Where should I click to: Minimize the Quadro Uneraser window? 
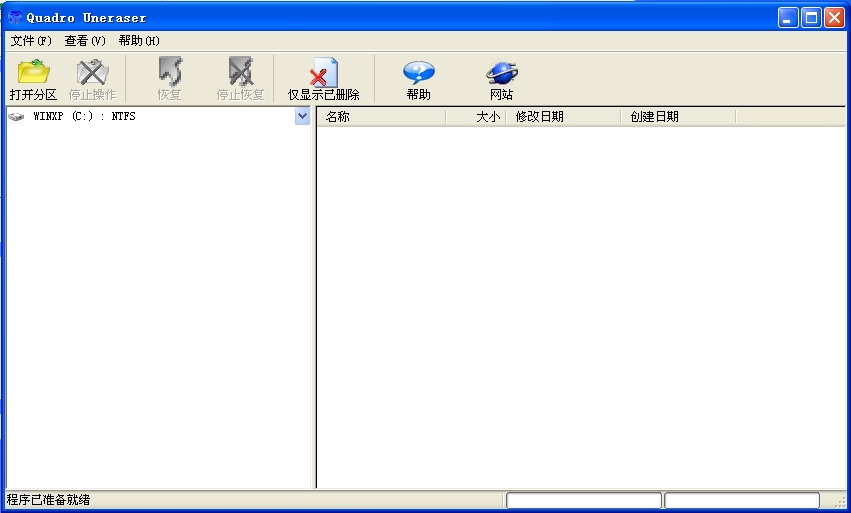pyautogui.click(x=788, y=18)
